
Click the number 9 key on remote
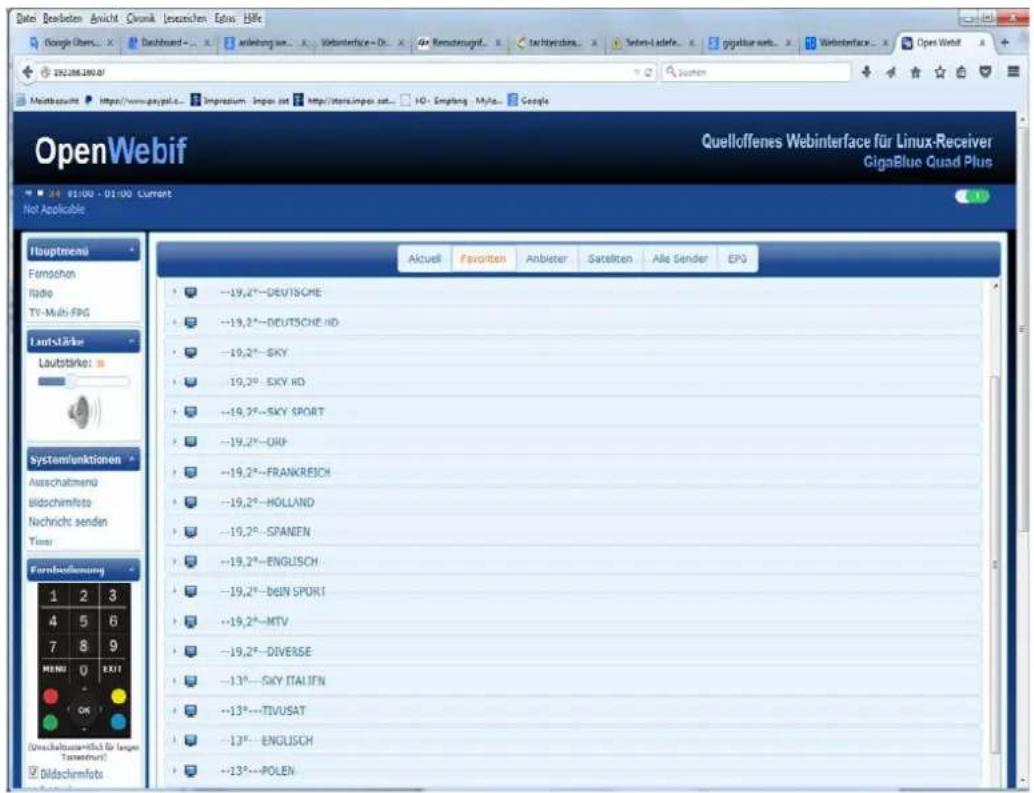point(113,646)
